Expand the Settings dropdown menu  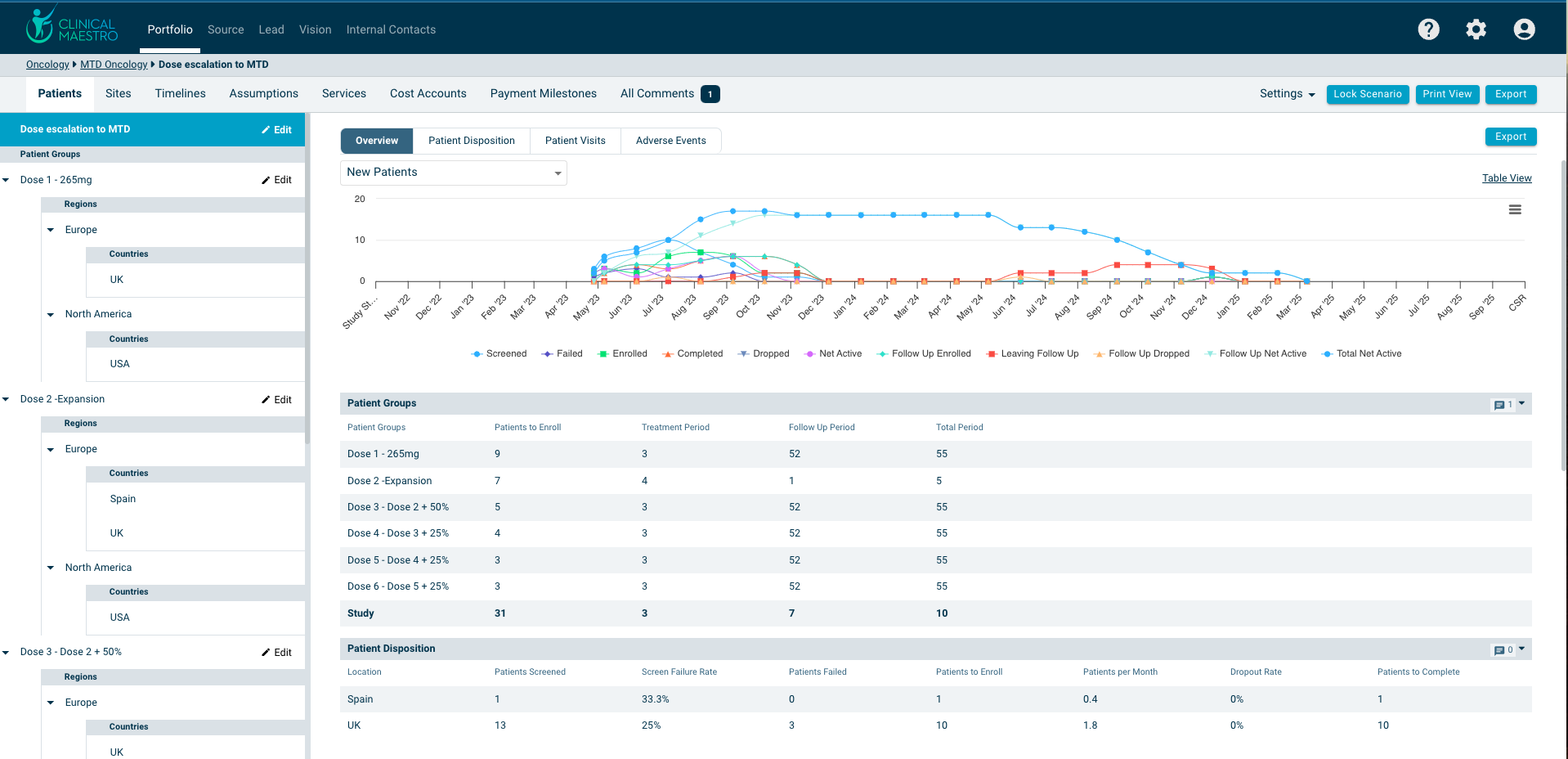1287,94
